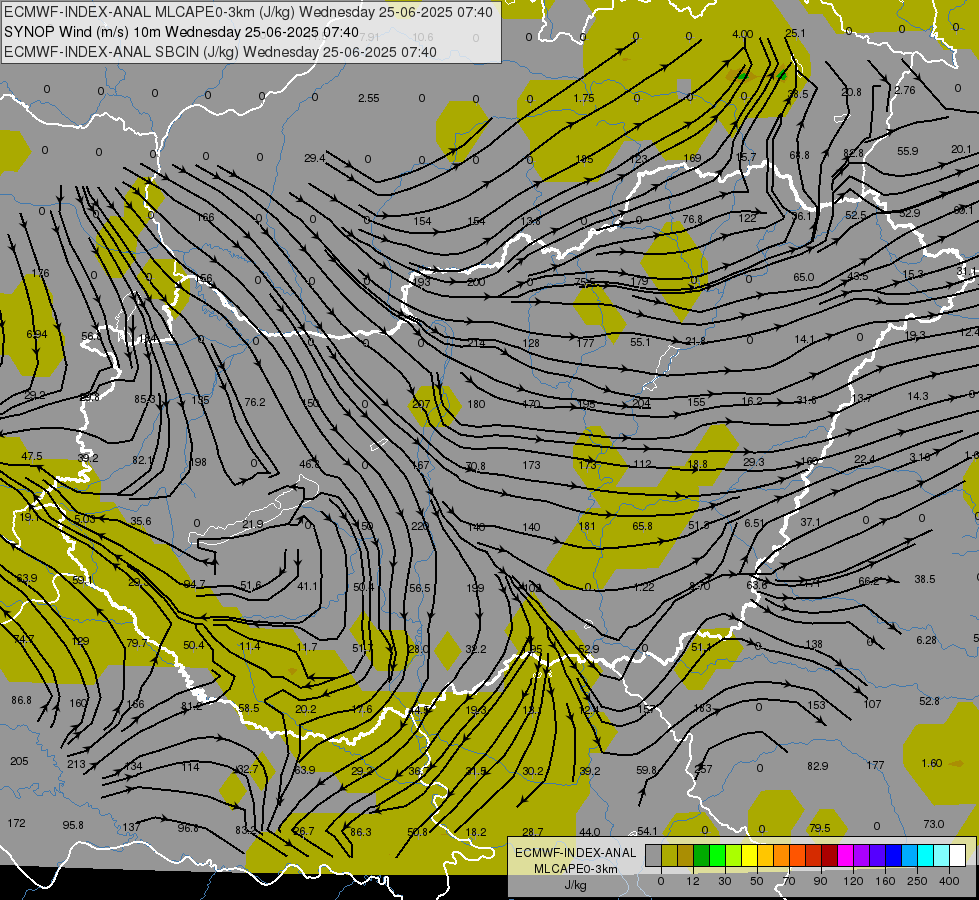Click the map value 213
The width and height of the screenshot is (979, 900).
pyautogui.click(x=76, y=764)
